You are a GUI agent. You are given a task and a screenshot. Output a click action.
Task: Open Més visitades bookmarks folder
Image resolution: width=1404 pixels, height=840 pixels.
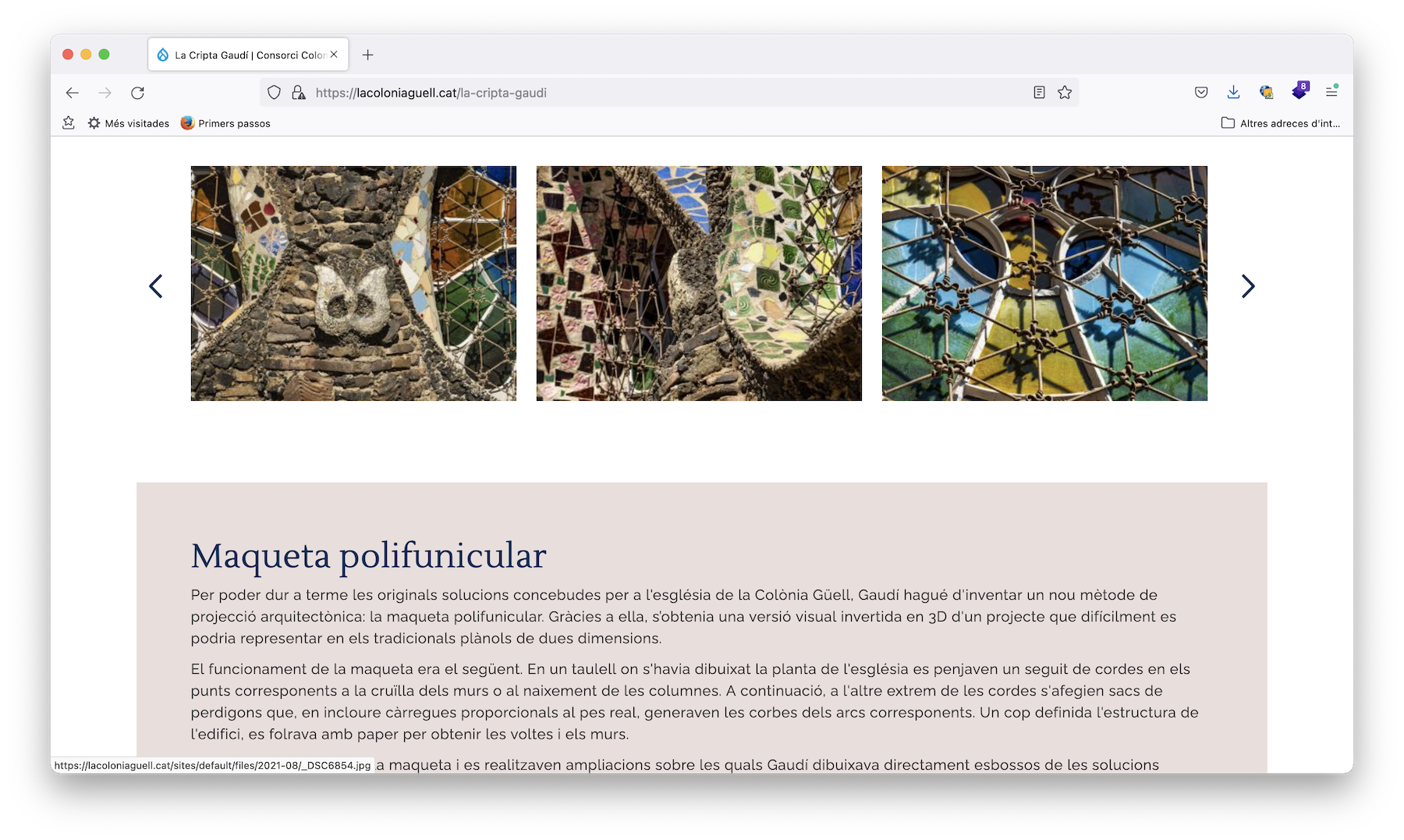click(129, 123)
